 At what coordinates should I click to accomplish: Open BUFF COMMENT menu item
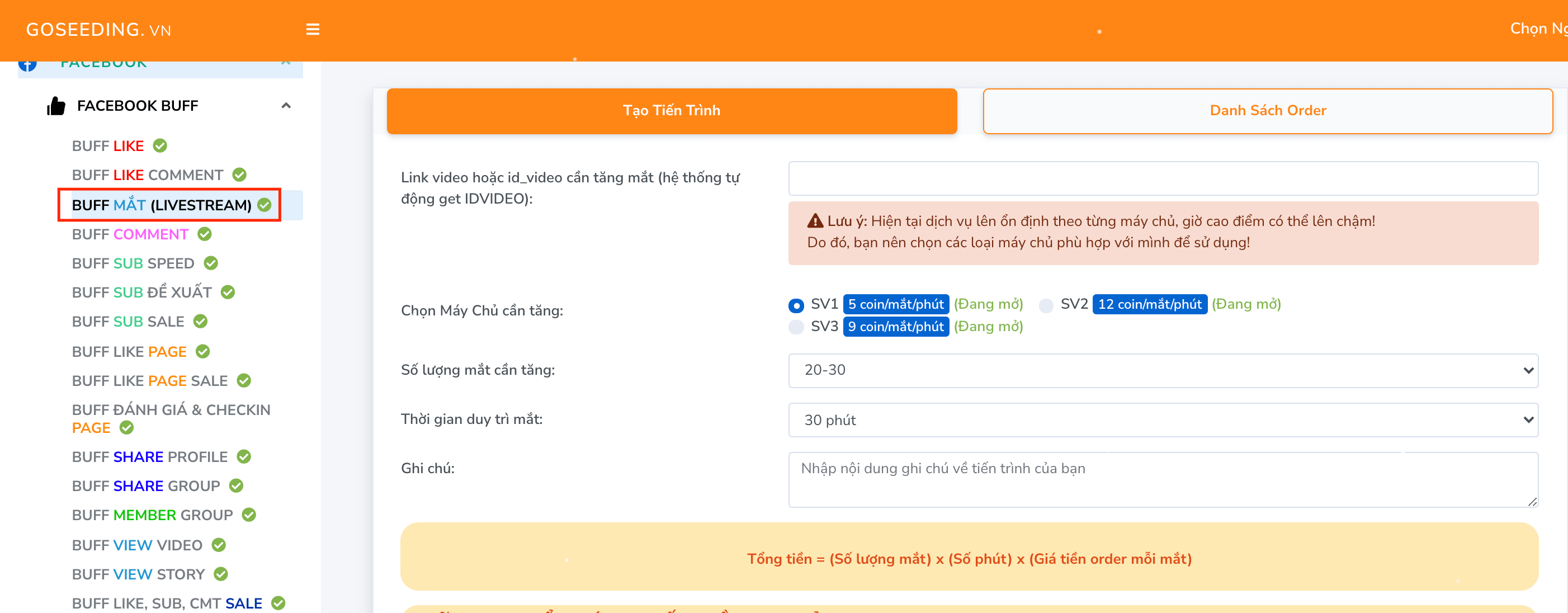[x=130, y=234]
